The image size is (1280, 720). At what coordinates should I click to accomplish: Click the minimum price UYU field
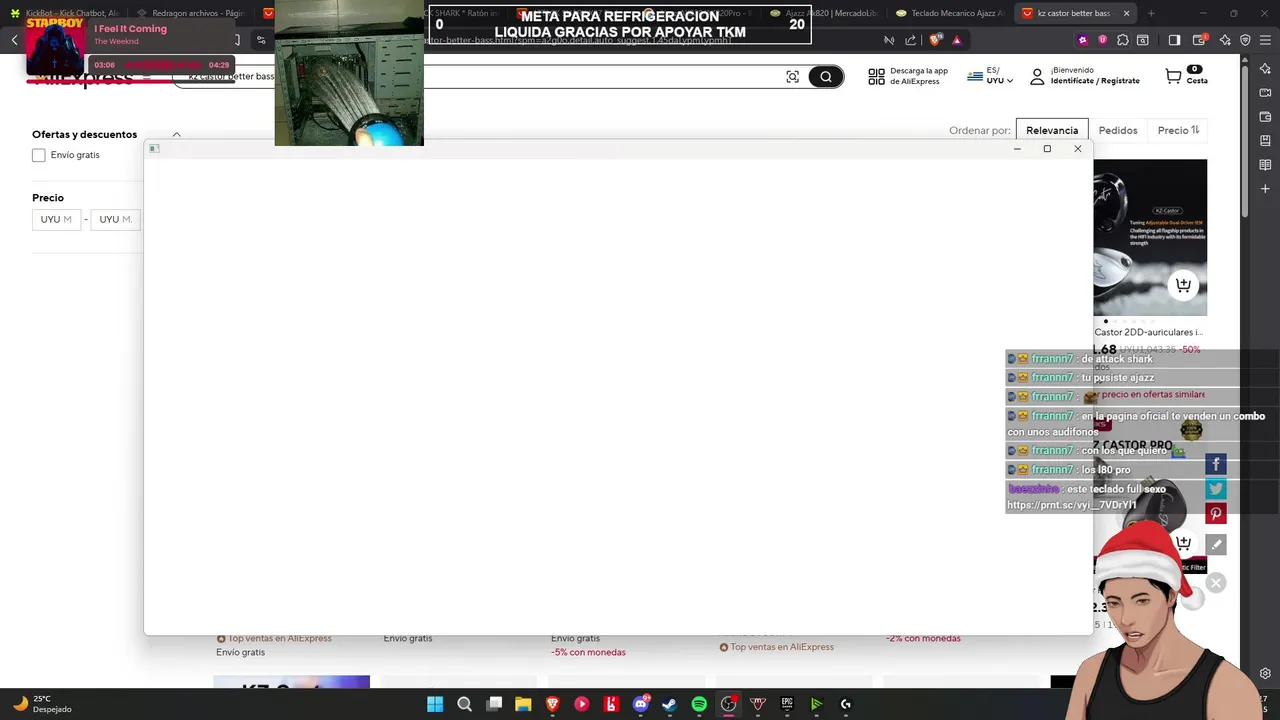pyautogui.click(x=56, y=219)
